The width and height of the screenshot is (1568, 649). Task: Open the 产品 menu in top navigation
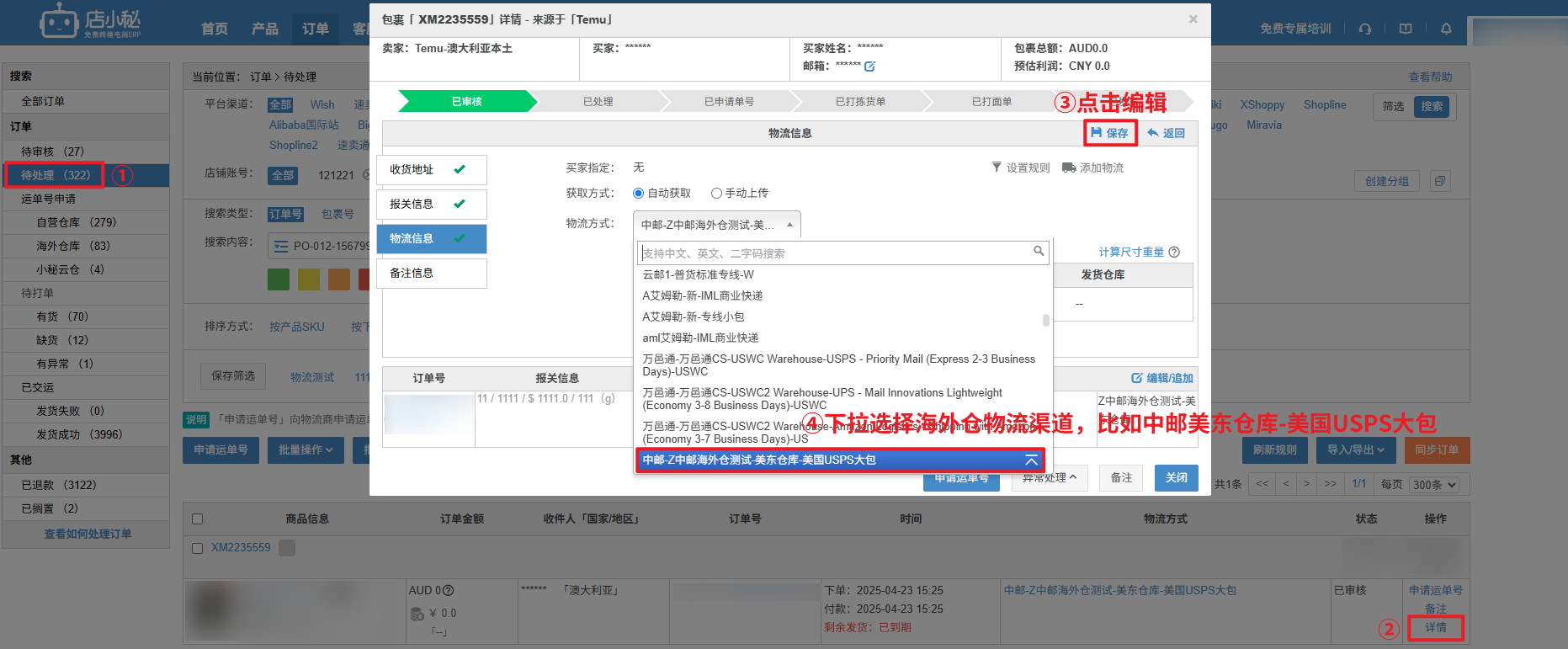[x=265, y=29]
